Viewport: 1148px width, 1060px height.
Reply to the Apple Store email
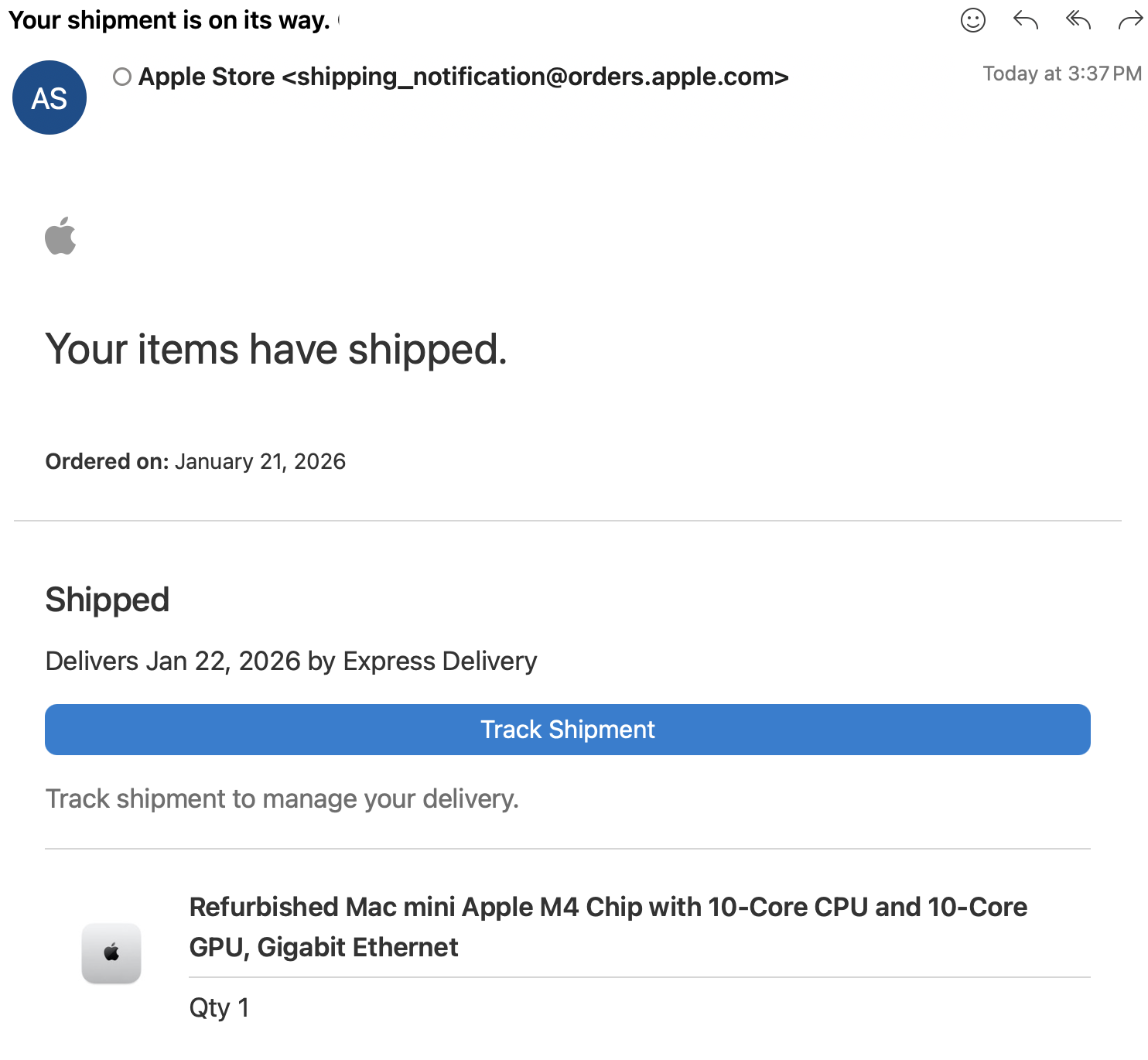click(x=1025, y=20)
